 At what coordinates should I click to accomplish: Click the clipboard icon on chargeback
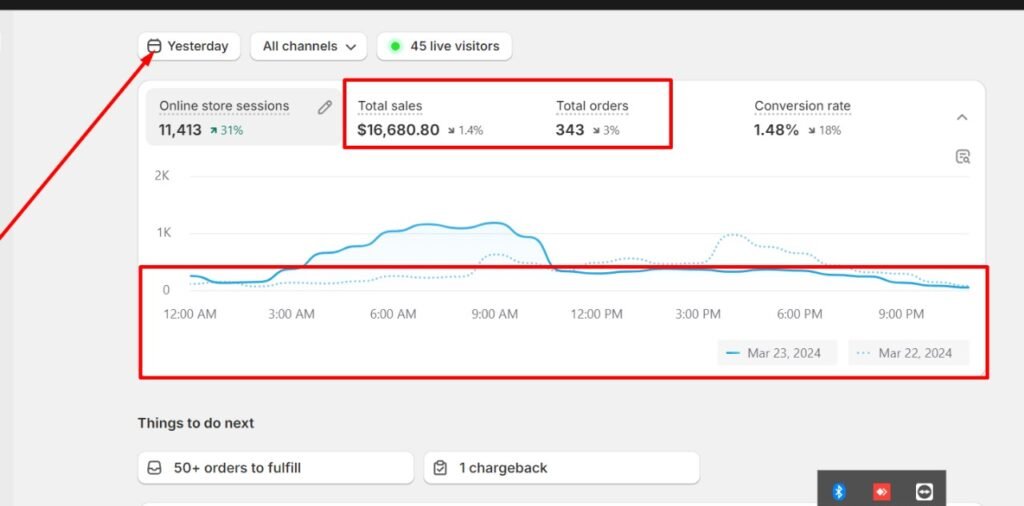tap(440, 468)
